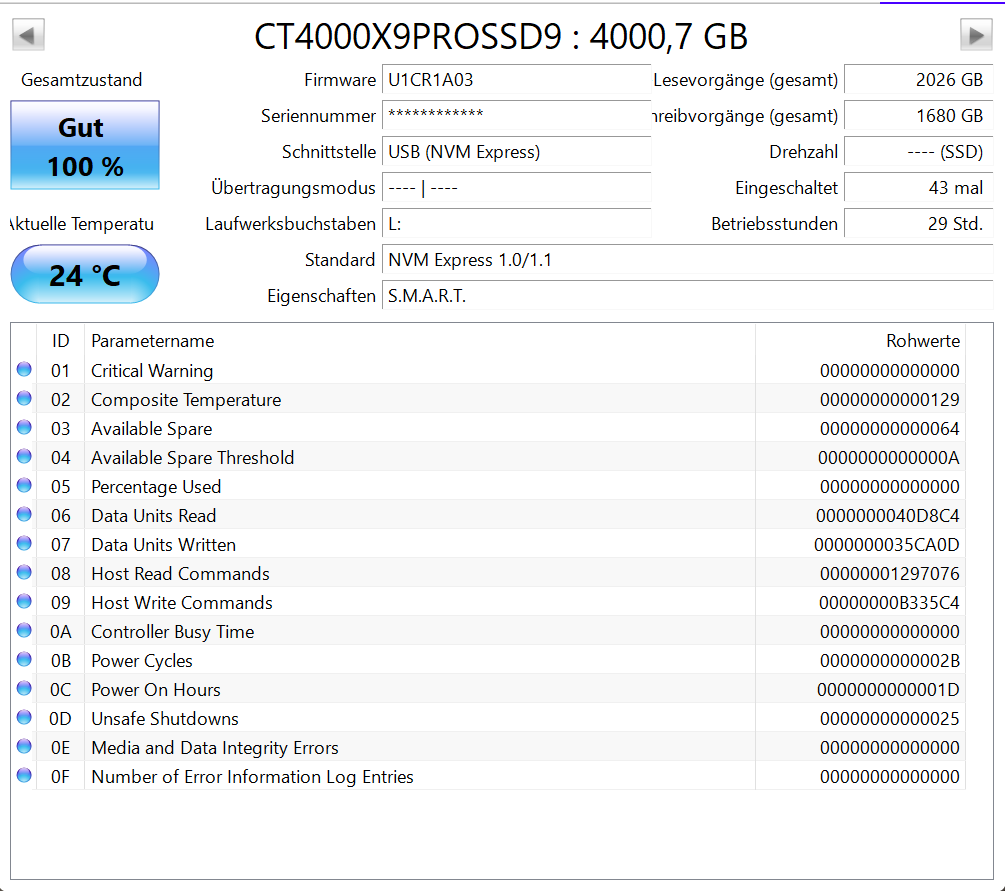
Task: Click the Schnittstelle field USB (NVM Express)
Action: coord(517,152)
